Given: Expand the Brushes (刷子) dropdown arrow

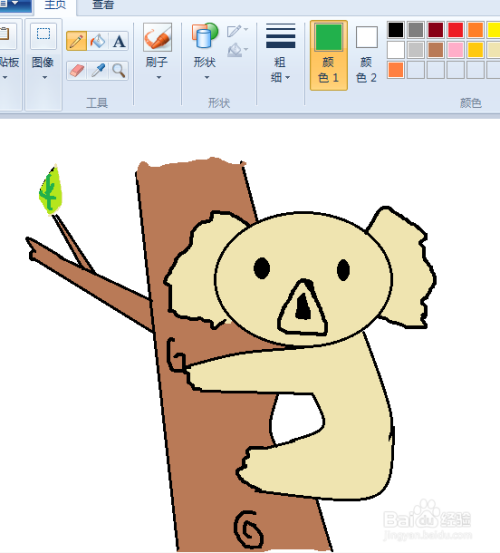Looking at the screenshot, I should (x=158, y=77).
